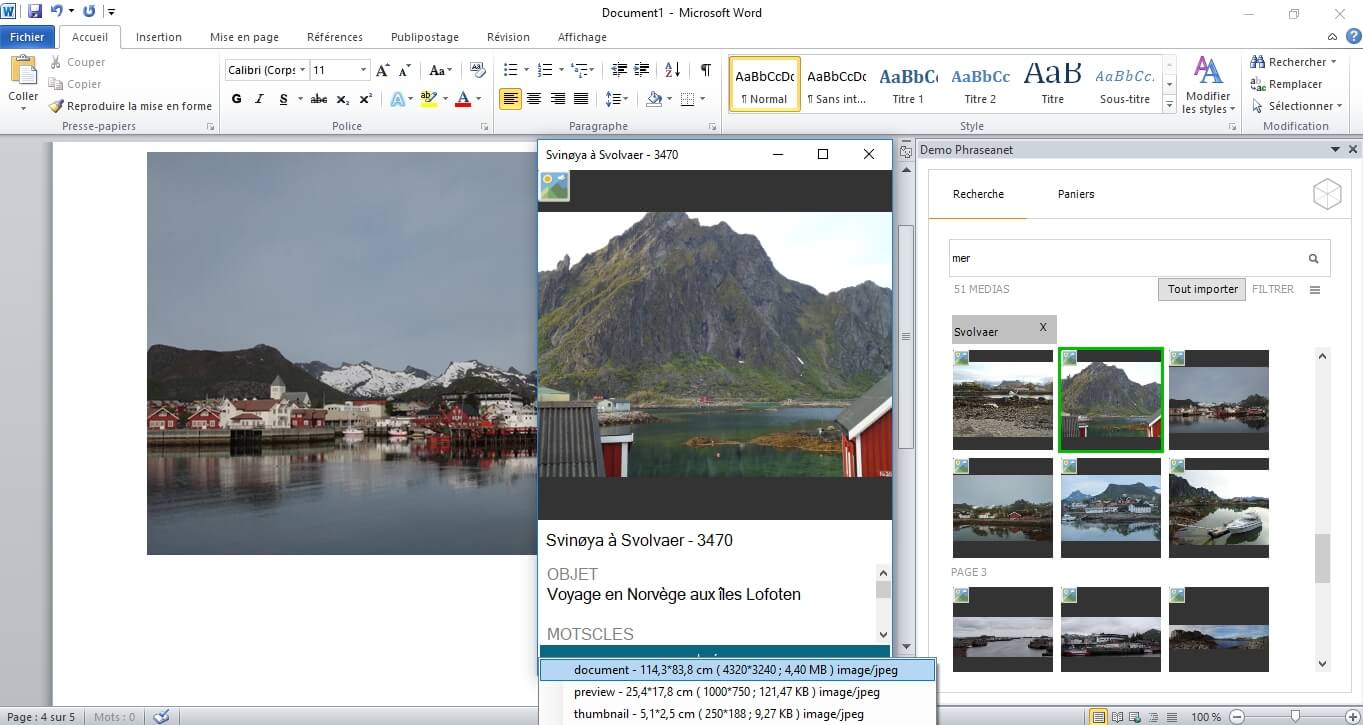The height and width of the screenshot is (725, 1363).
Task: Click Reproduire la mise en forme
Action: (x=131, y=106)
